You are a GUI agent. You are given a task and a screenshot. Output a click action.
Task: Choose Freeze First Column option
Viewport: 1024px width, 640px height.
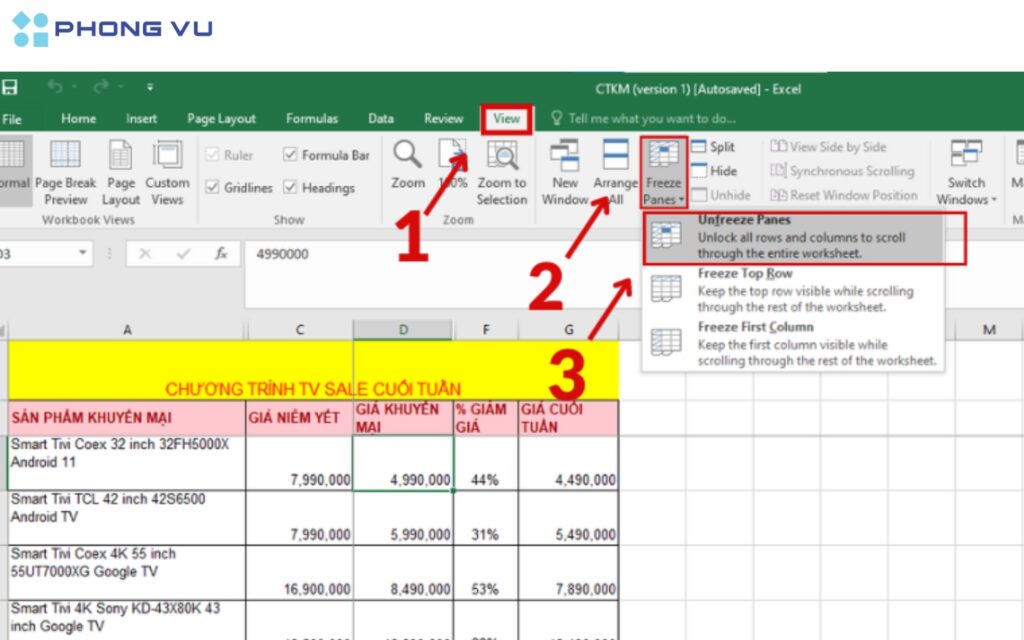793,344
